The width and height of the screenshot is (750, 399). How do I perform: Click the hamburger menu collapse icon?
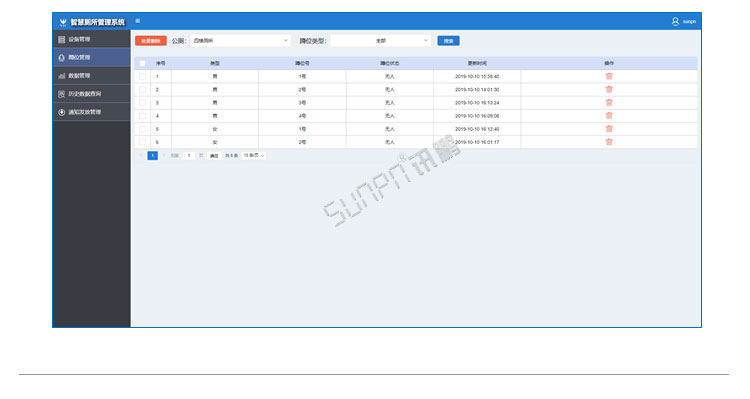click(138, 21)
